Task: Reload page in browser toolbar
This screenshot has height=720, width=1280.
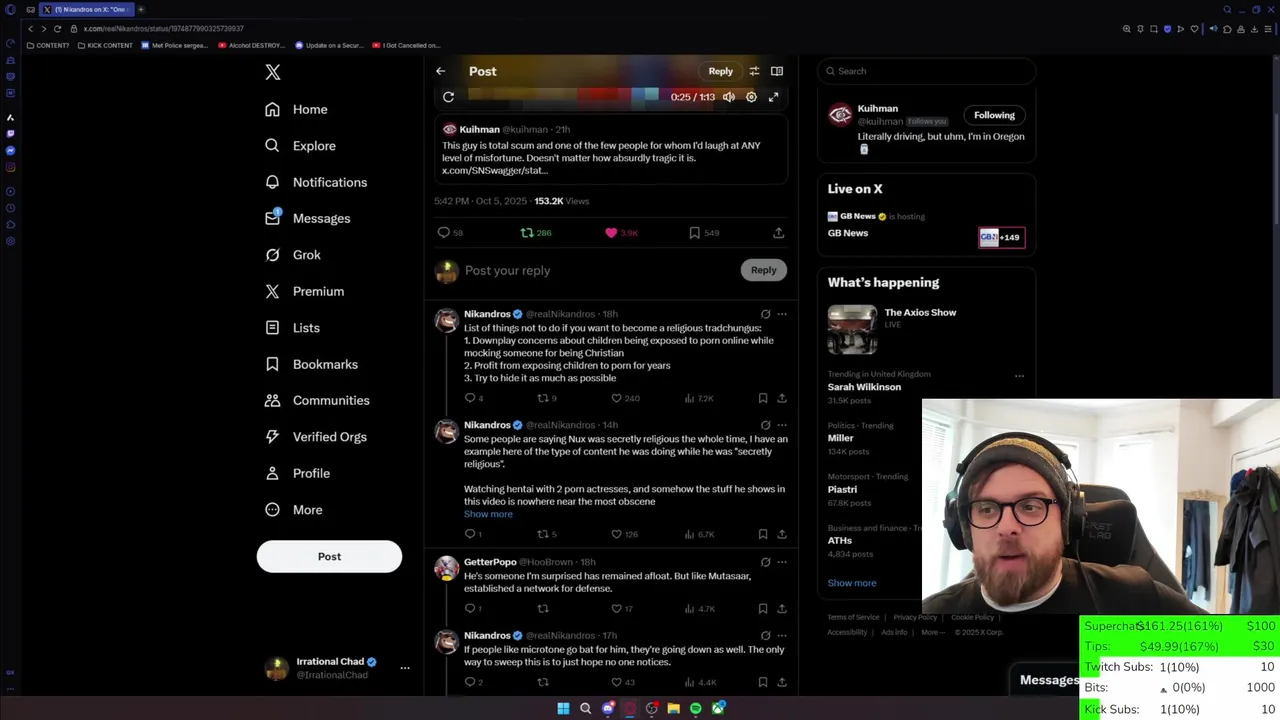Action: [x=57, y=29]
